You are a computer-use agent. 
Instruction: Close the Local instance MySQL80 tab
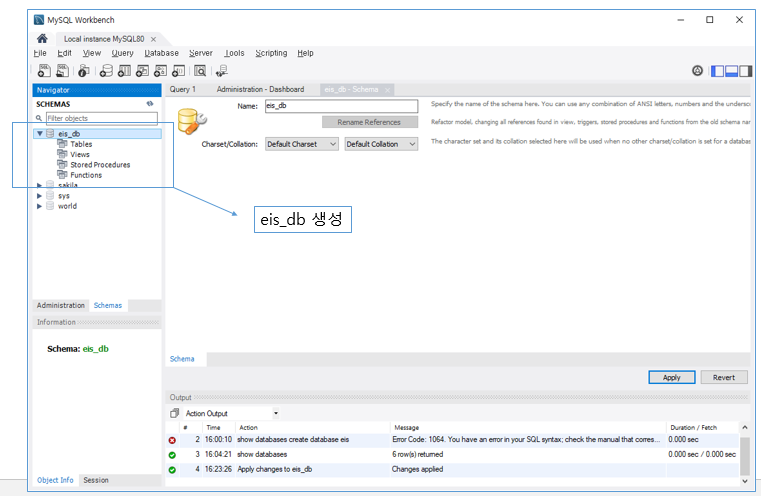click(x=153, y=39)
